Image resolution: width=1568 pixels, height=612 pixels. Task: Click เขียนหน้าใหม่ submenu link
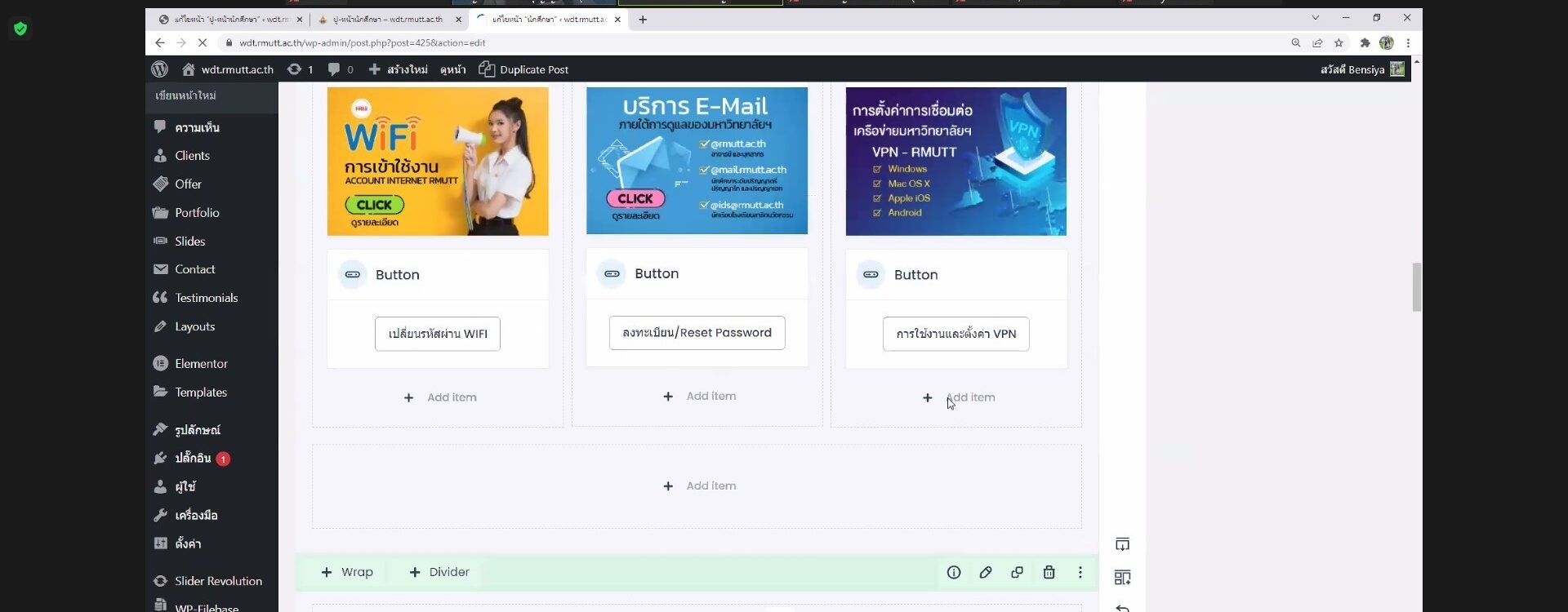(185, 95)
